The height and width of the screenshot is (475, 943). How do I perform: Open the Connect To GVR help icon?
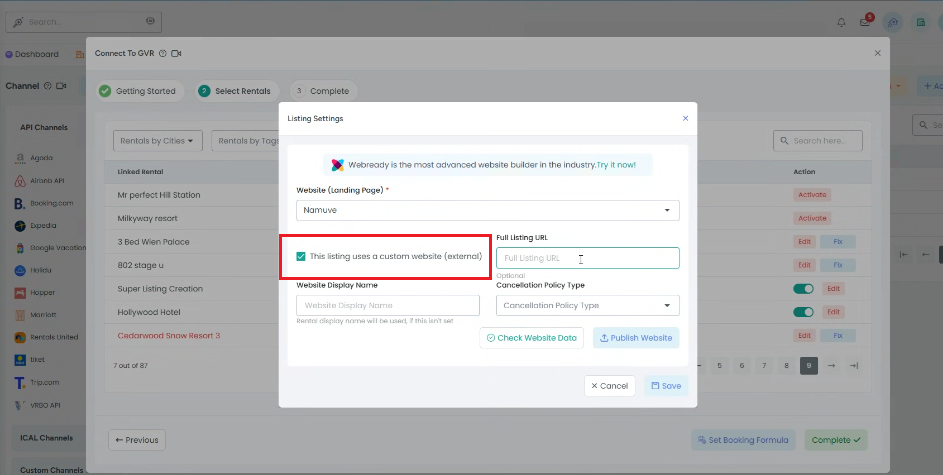162,54
